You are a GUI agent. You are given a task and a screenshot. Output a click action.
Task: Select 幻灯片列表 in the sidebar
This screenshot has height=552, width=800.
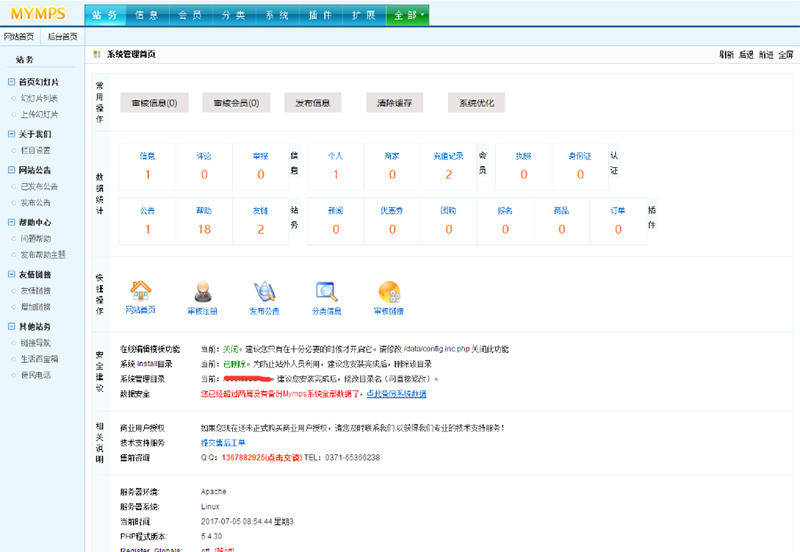40,98
